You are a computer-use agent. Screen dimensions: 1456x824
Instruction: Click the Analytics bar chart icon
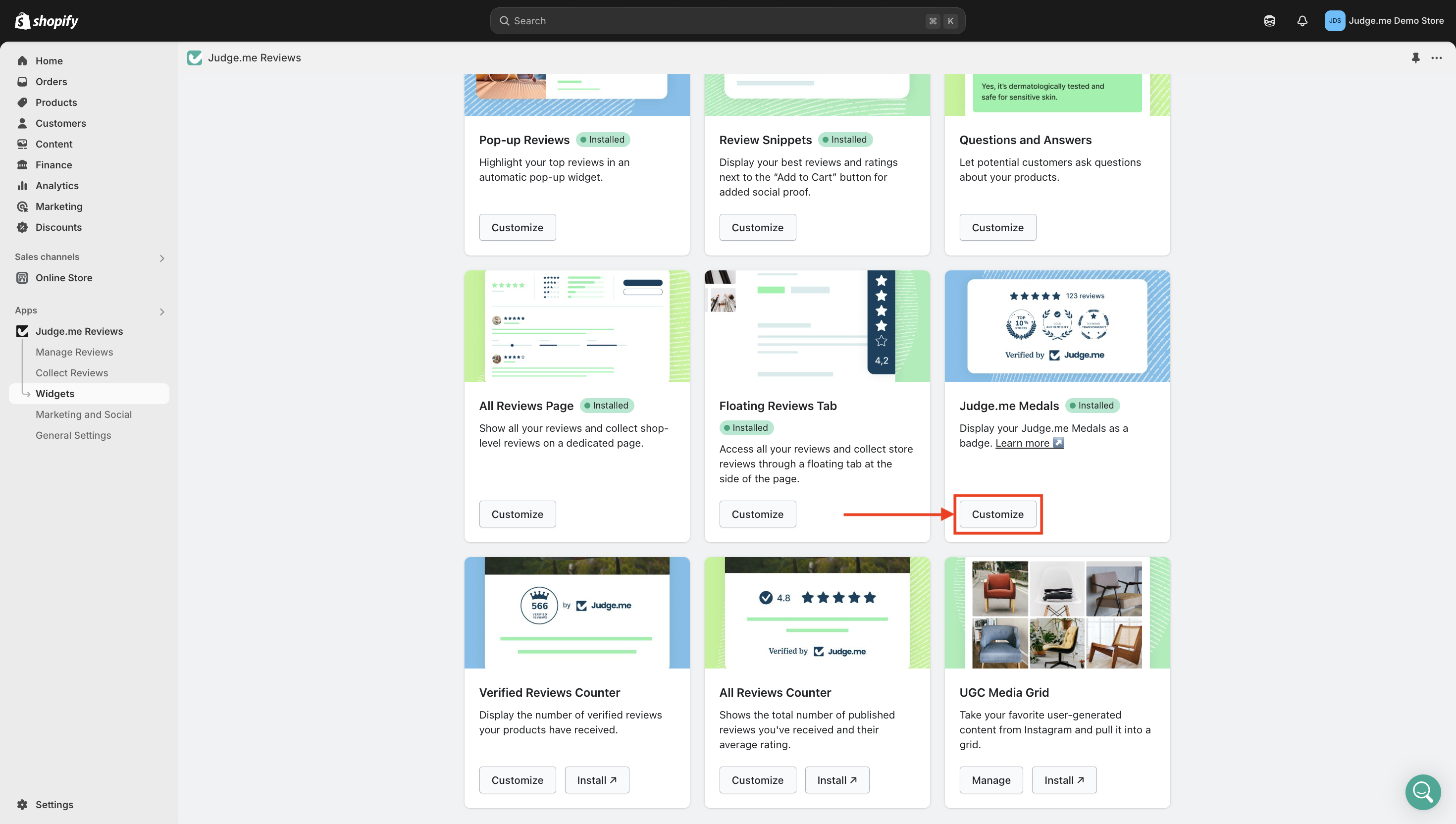[22, 186]
